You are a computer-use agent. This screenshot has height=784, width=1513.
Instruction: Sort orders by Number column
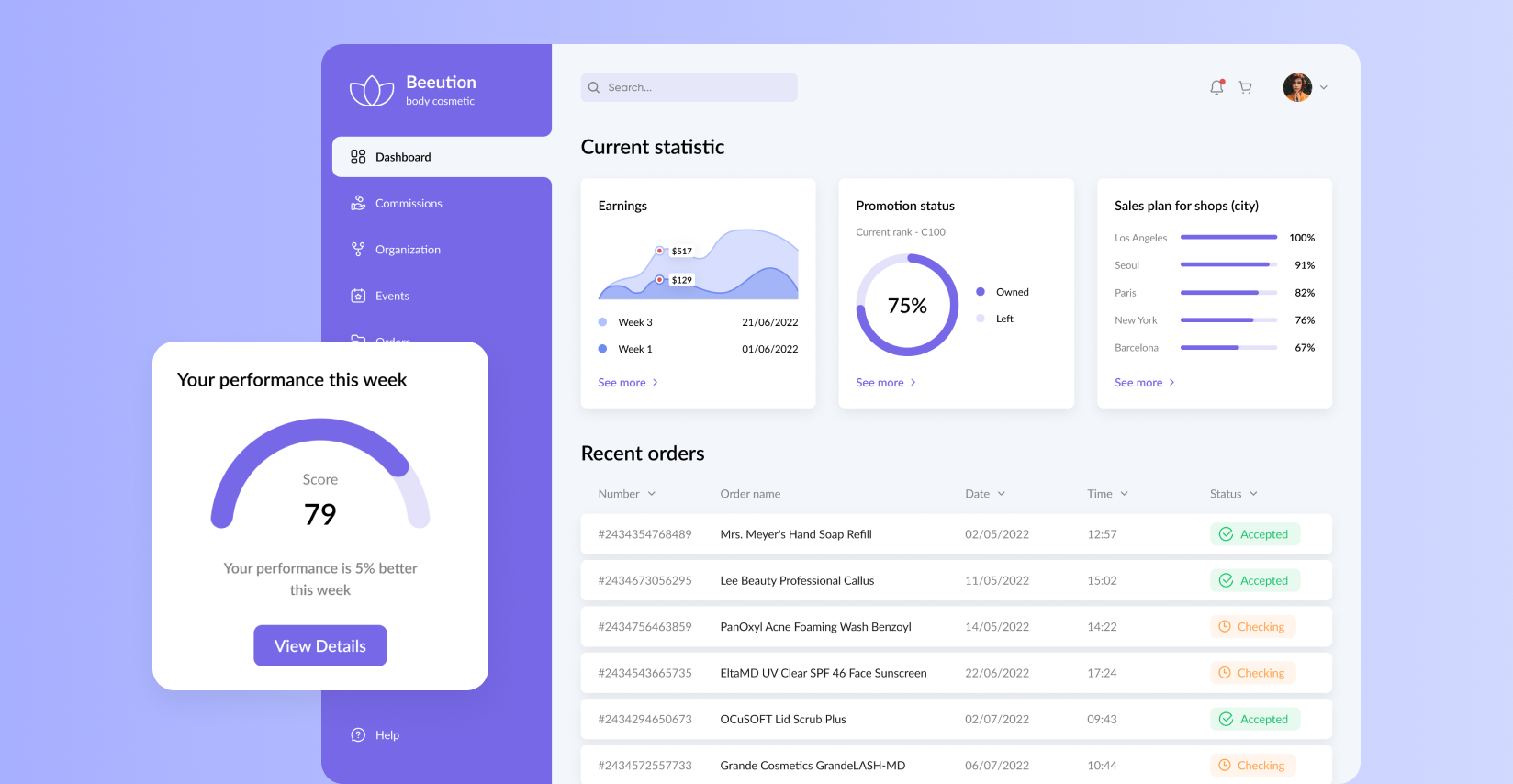627,494
